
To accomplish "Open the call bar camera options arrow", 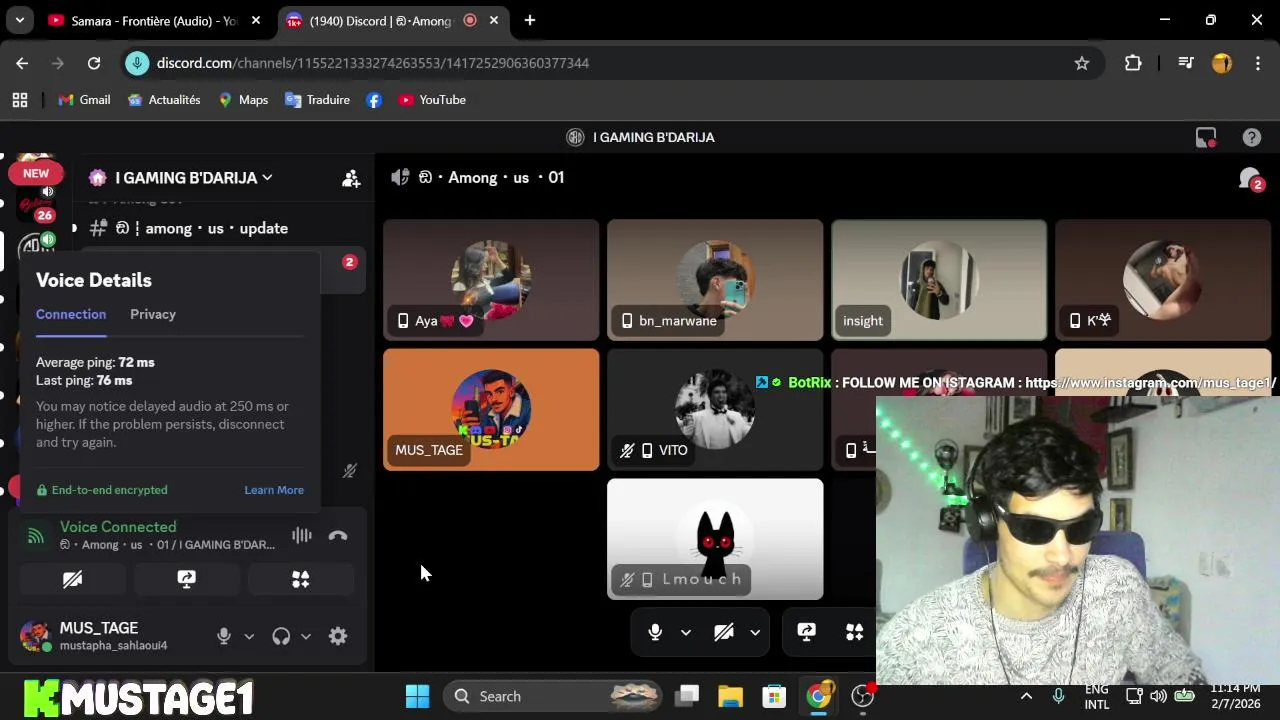I will point(755,632).
